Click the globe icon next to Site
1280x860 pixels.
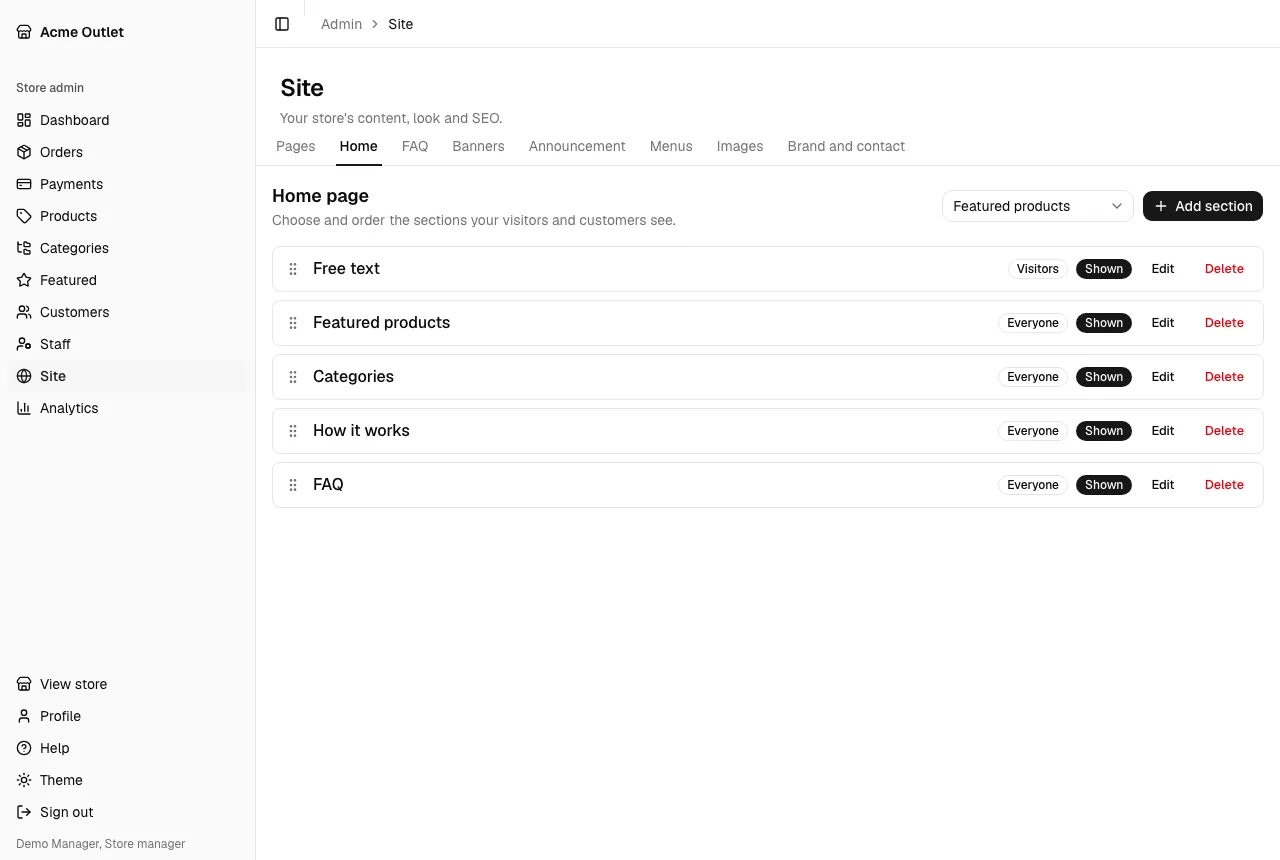[24, 376]
